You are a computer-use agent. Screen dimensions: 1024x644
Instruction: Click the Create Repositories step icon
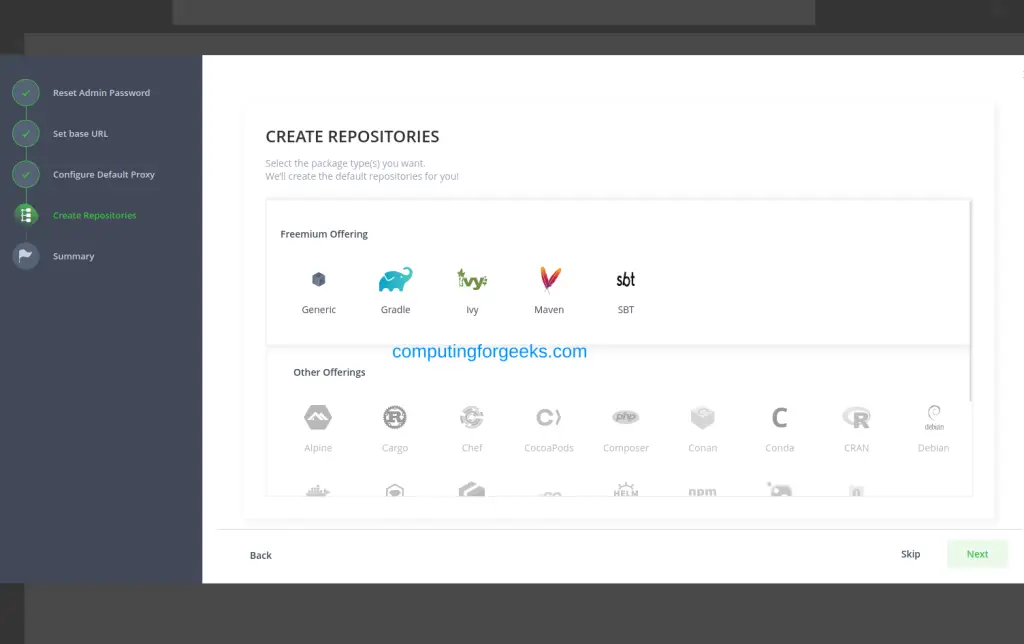coord(25,215)
